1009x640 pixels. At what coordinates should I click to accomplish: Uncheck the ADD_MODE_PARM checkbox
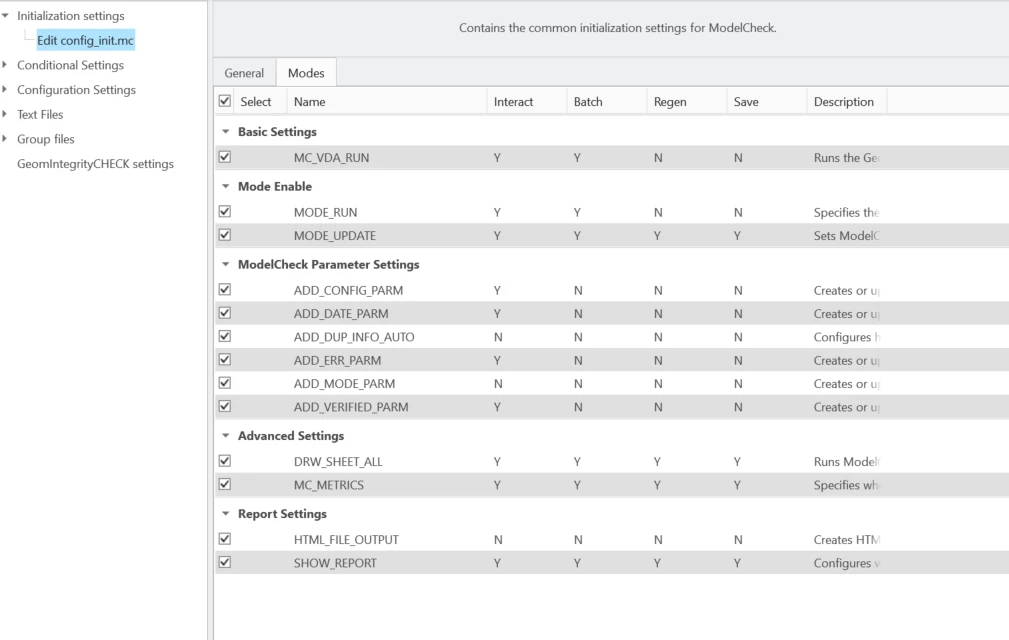click(x=225, y=383)
